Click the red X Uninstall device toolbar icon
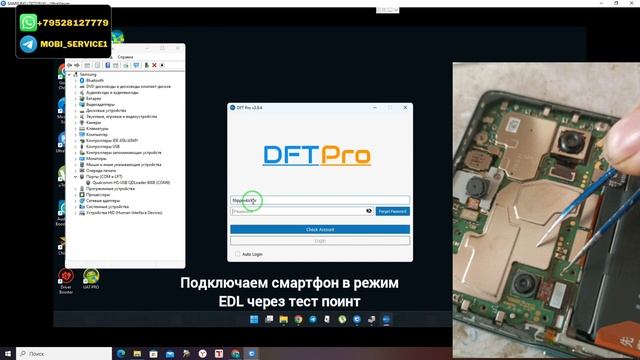The height and width of the screenshot is (360, 640). (154, 65)
